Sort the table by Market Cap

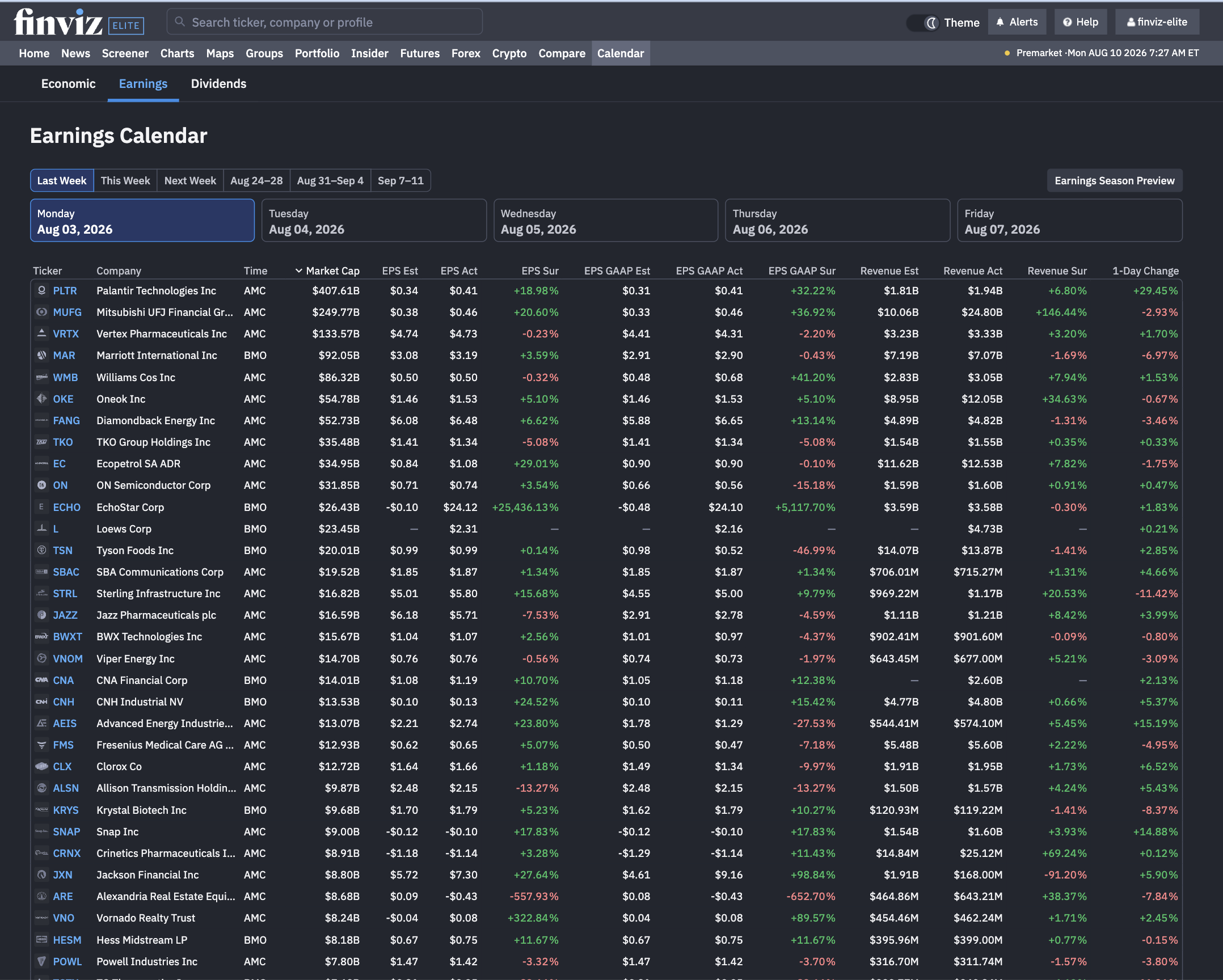coord(327,271)
